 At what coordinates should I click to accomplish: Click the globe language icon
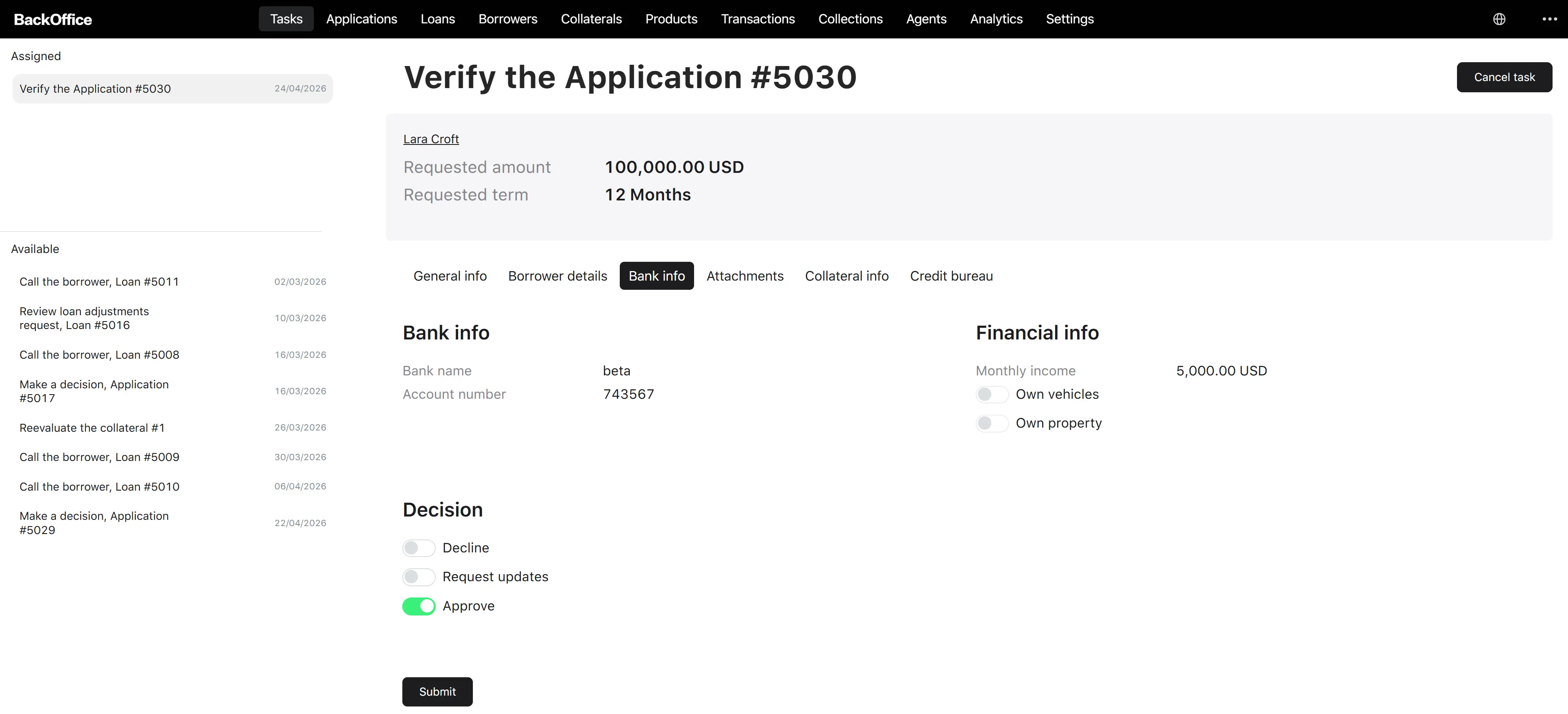tap(1499, 19)
